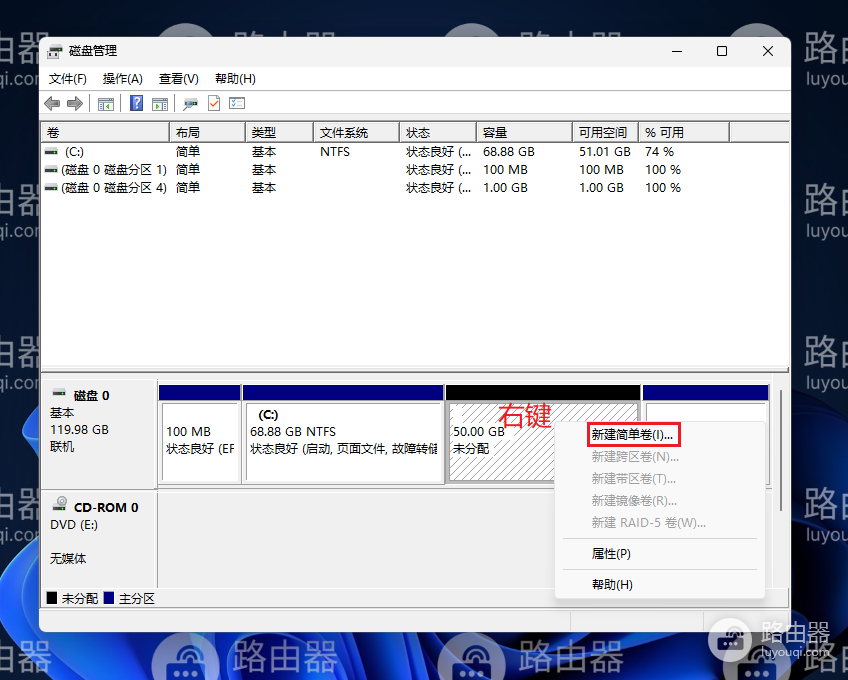The height and width of the screenshot is (680, 848).
Task: Click the checkmark properties toolbar icon
Action: point(214,103)
